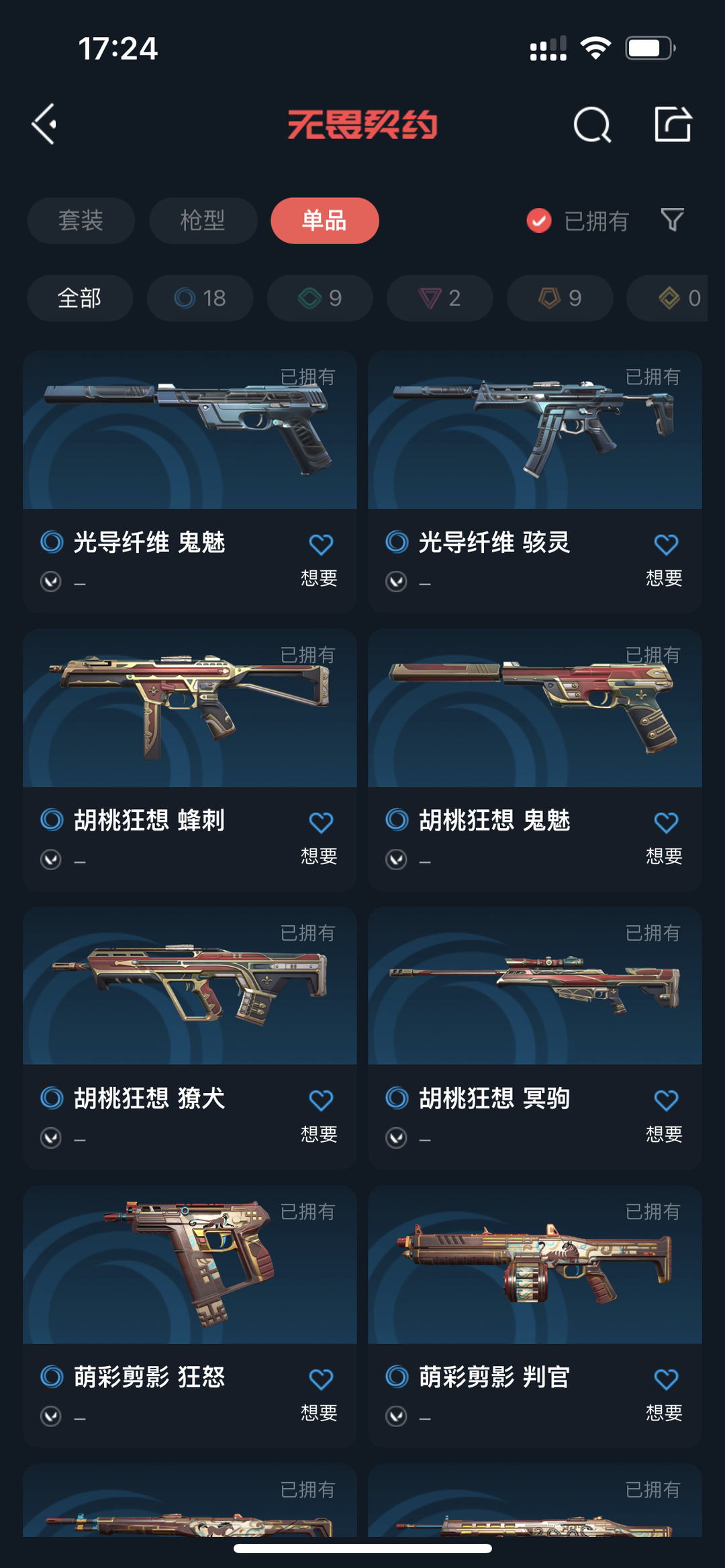The height and width of the screenshot is (1568, 725).
Task: Mark 胡桃狂想 蜂刺 as wanted heart
Action: click(321, 823)
